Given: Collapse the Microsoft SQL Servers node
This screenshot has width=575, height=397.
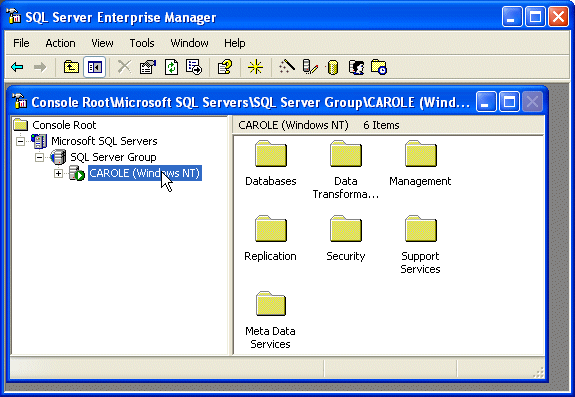Looking at the screenshot, I should pos(21,141).
